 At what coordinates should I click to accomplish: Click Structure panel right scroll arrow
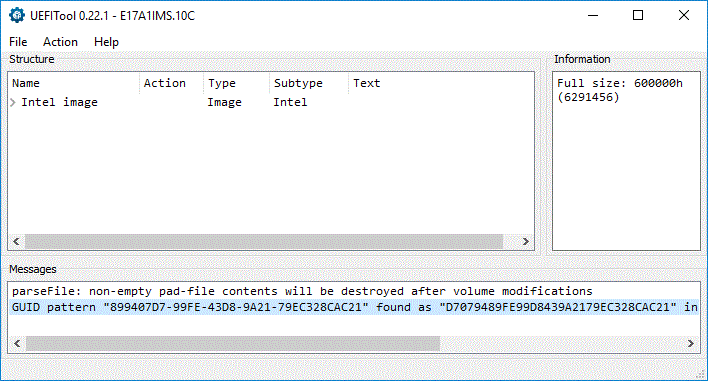click(526, 242)
